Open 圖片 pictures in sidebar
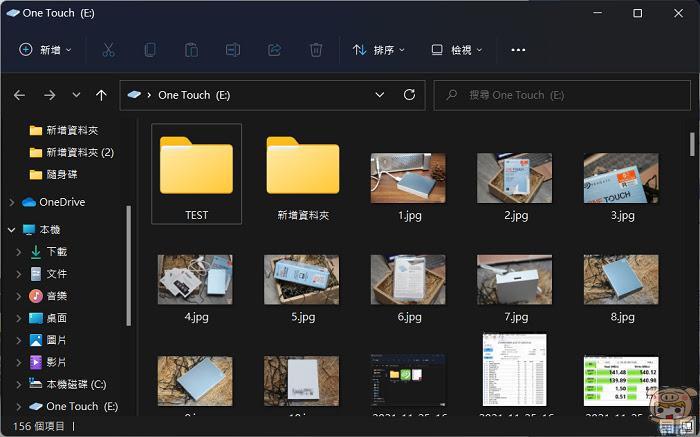The height and width of the screenshot is (437, 700). coord(48,340)
